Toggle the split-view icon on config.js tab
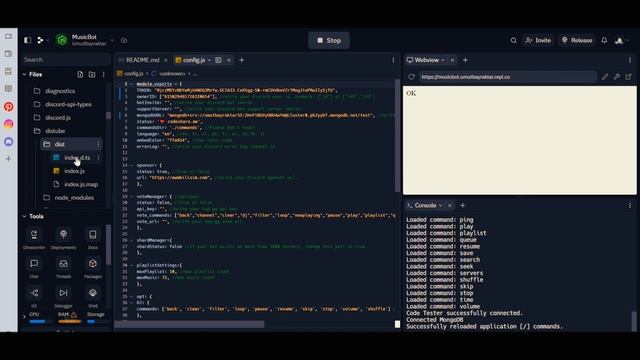This screenshot has width=640, height=360. (218, 60)
